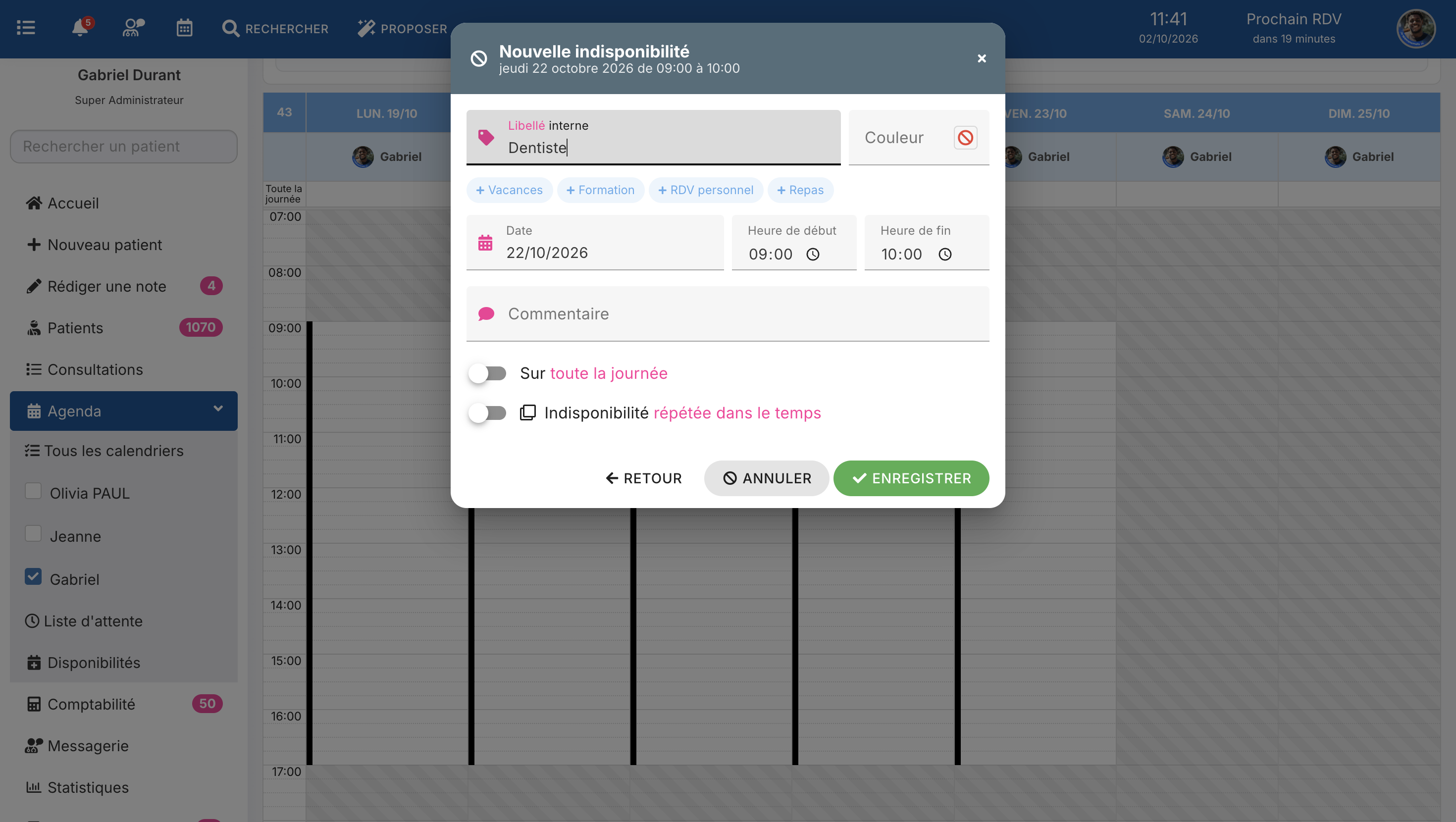1456x822 pixels.
Task: Enable Sur toute la journée switch
Action: (x=487, y=373)
